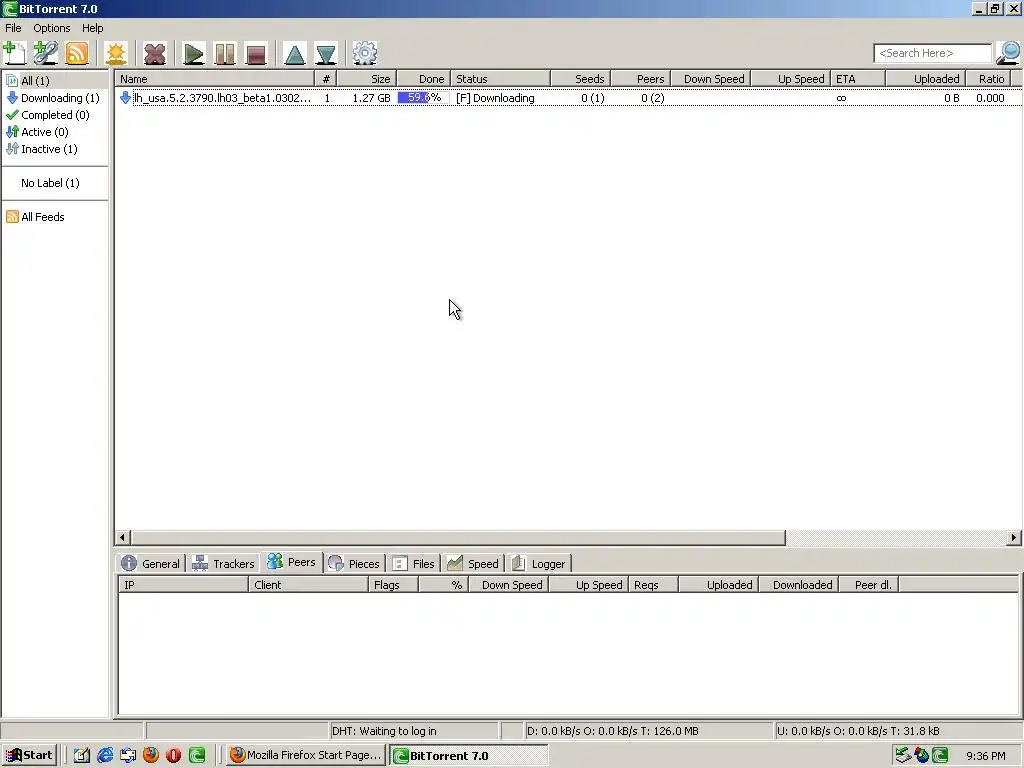Sort by Status column header

coord(500,79)
